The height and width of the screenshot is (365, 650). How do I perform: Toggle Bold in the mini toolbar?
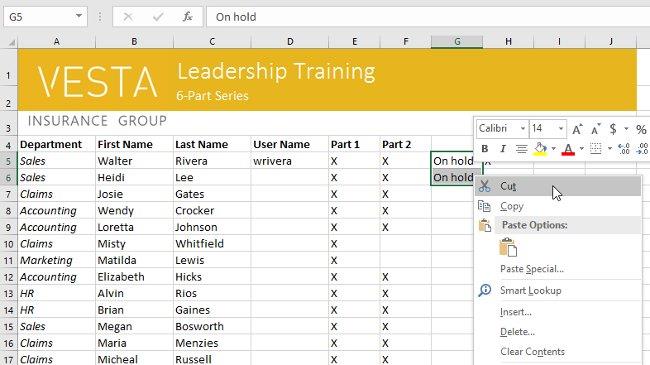pos(485,148)
